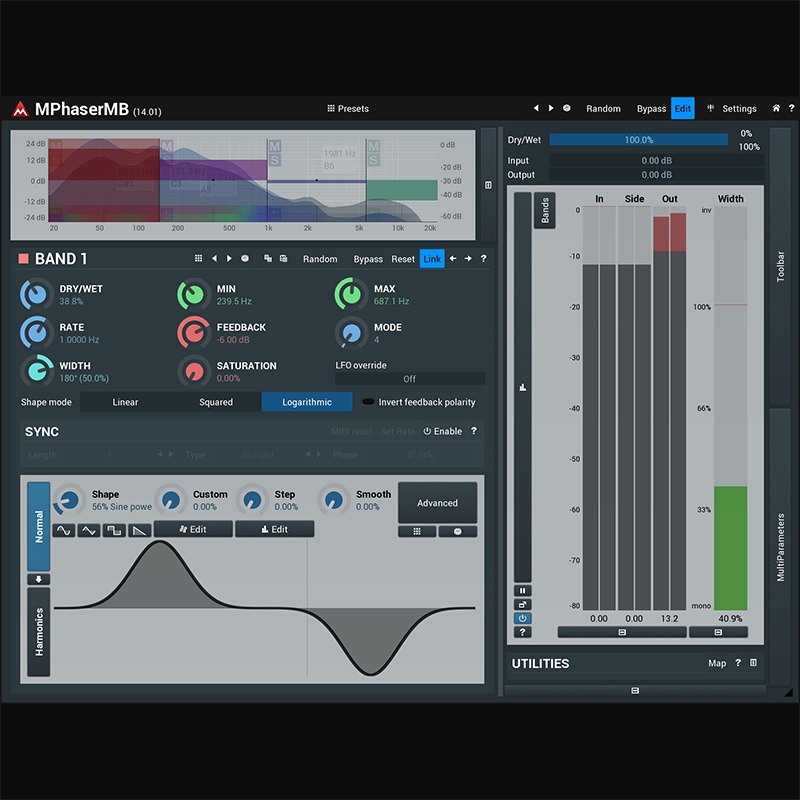800x800 pixels.
Task: Click the WIDTH knob
Action: click(x=37, y=371)
